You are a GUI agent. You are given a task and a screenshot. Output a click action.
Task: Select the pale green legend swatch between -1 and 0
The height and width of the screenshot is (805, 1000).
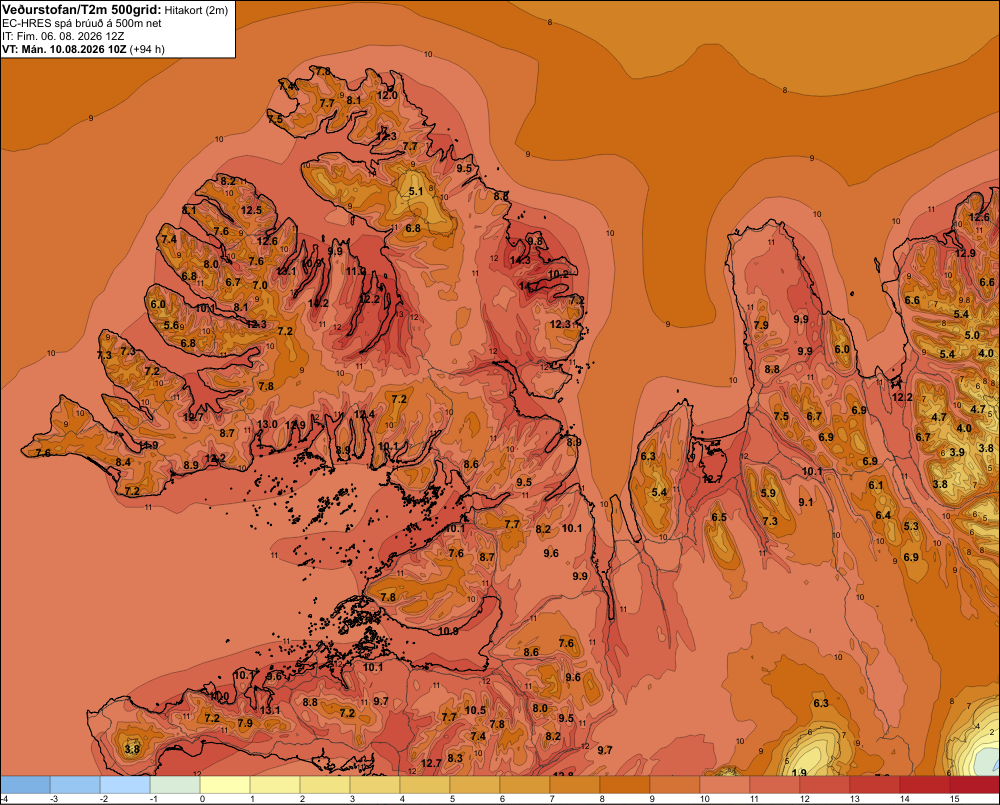coord(175,785)
